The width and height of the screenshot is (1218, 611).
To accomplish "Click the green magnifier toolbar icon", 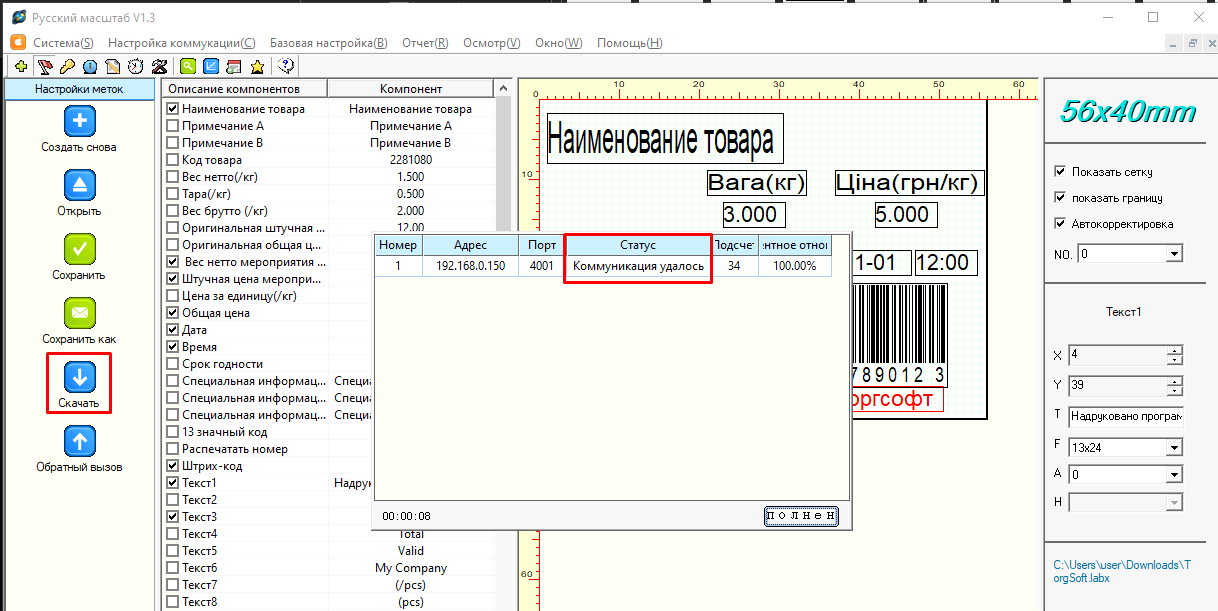I will (x=187, y=67).
